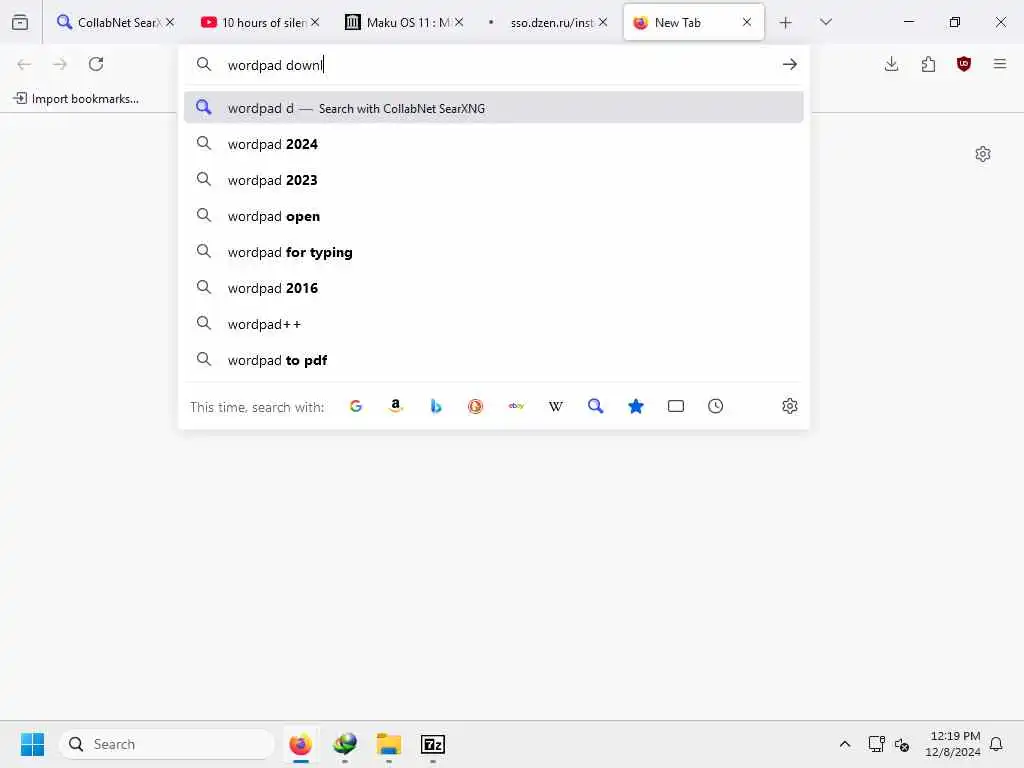Personalize New Tab gear icon

(983, 154)
